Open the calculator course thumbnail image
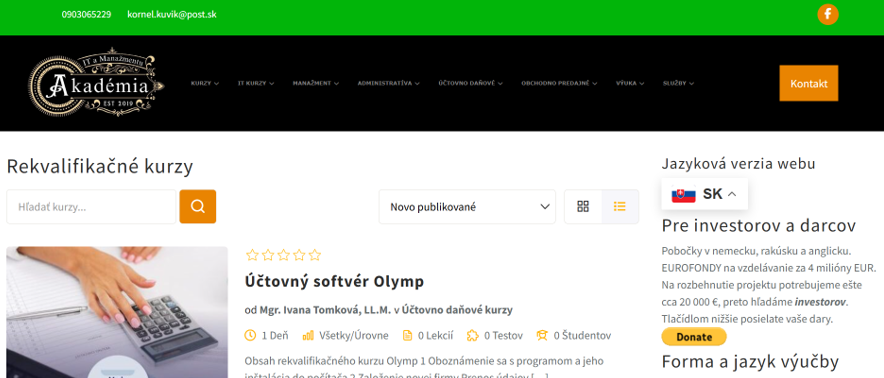 (x=117, y=312)
